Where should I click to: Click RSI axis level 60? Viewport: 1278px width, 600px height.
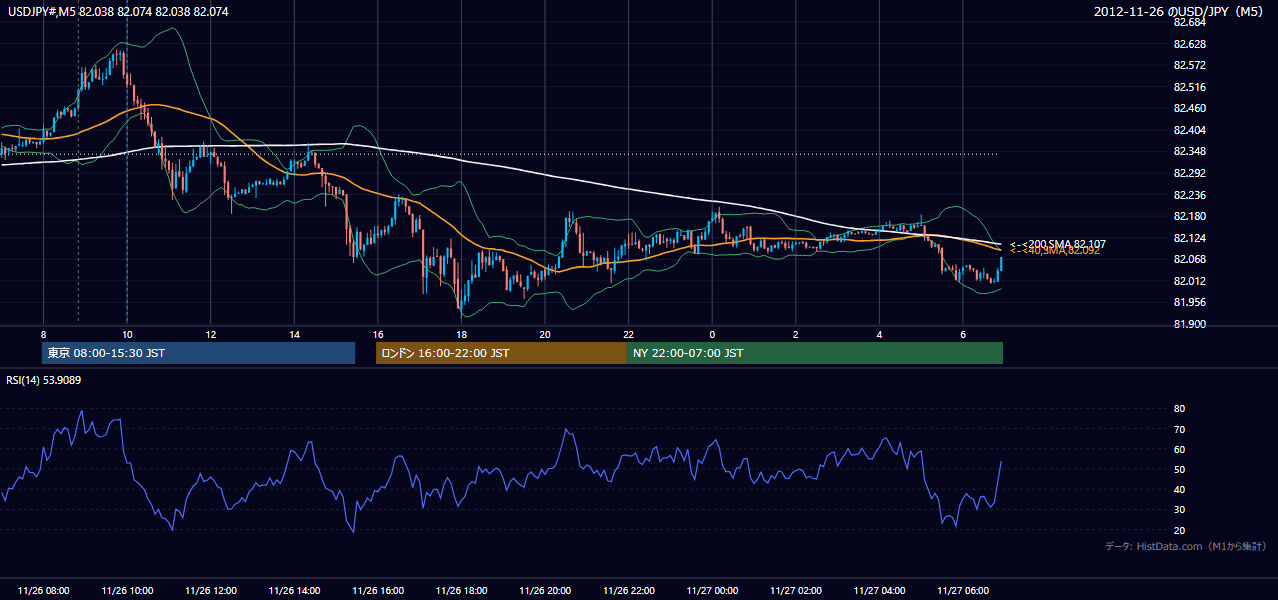click(x=1180, y=449)
